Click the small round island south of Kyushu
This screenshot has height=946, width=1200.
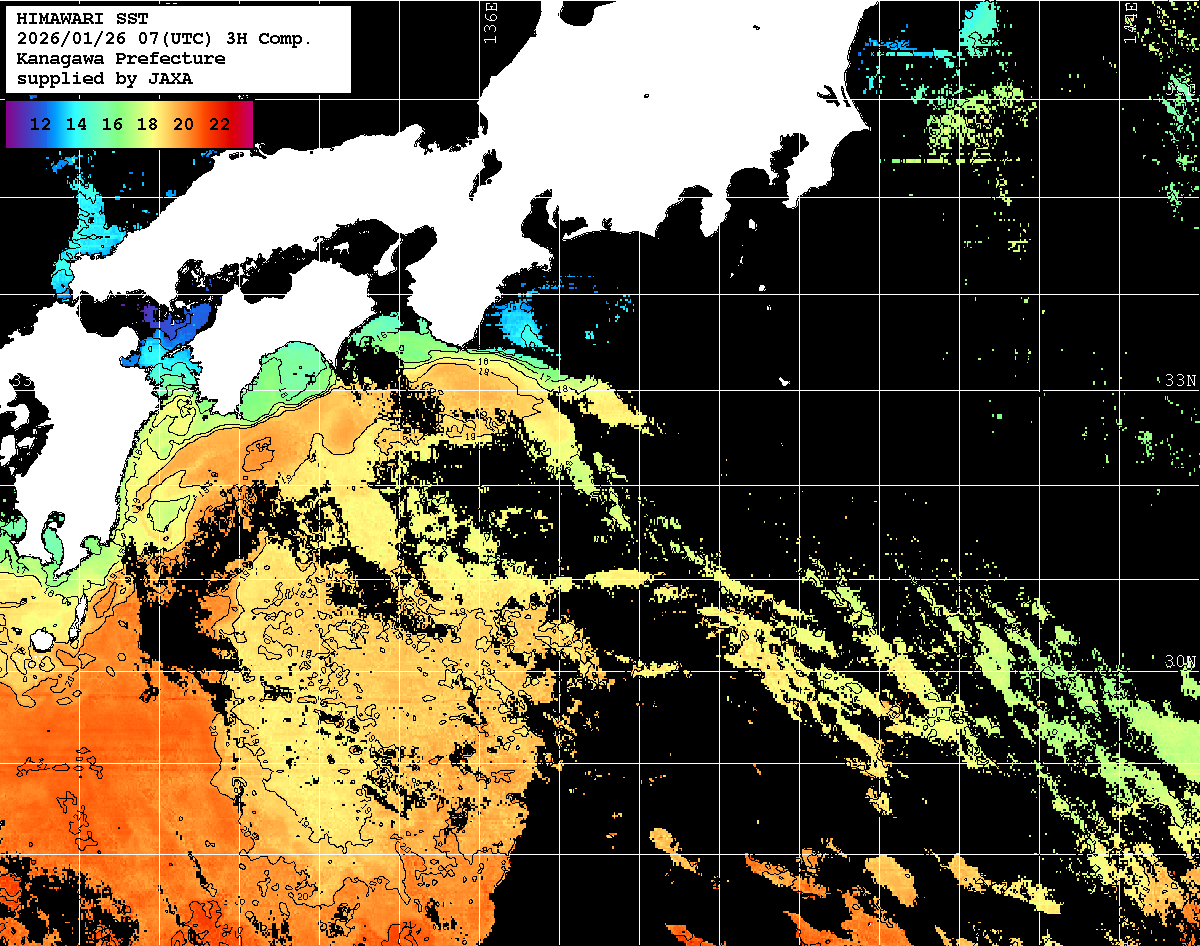pyautogui.click(x=41, y=640)
